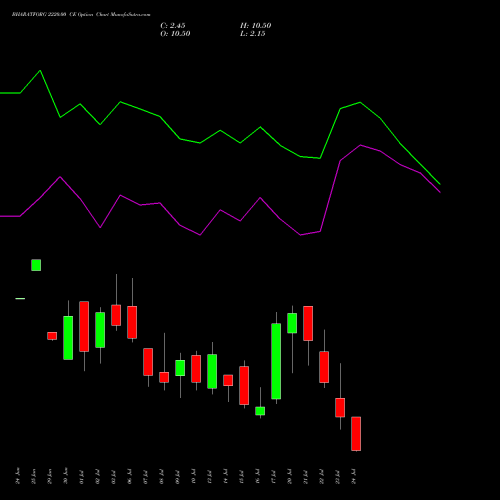Click the tall red candle on 01 Jul
The width and height of the screenshot is (500, 500).
pyautogui.click(x=84, y=326)
